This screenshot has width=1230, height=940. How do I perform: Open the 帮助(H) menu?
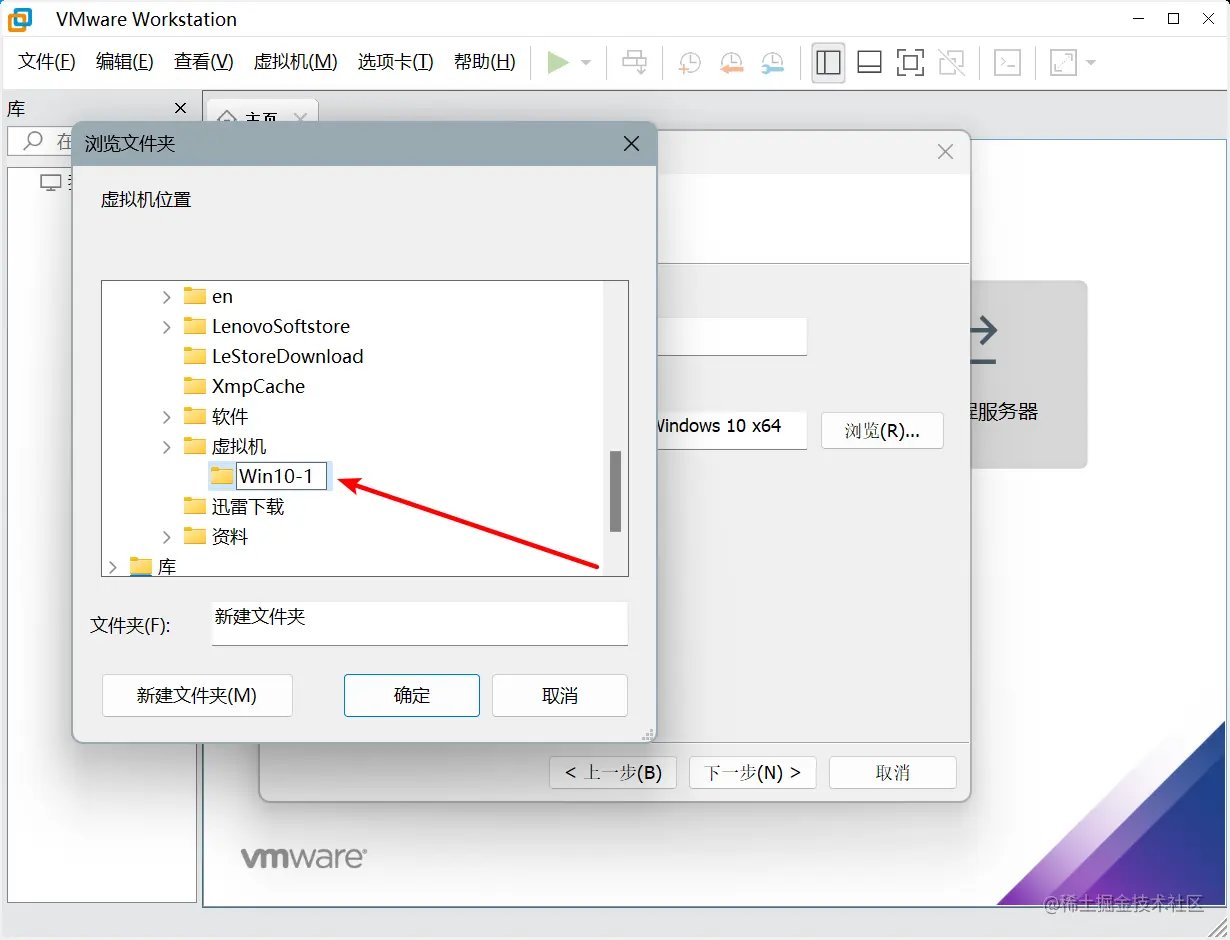pyautogui.click(x=485, y=62)
